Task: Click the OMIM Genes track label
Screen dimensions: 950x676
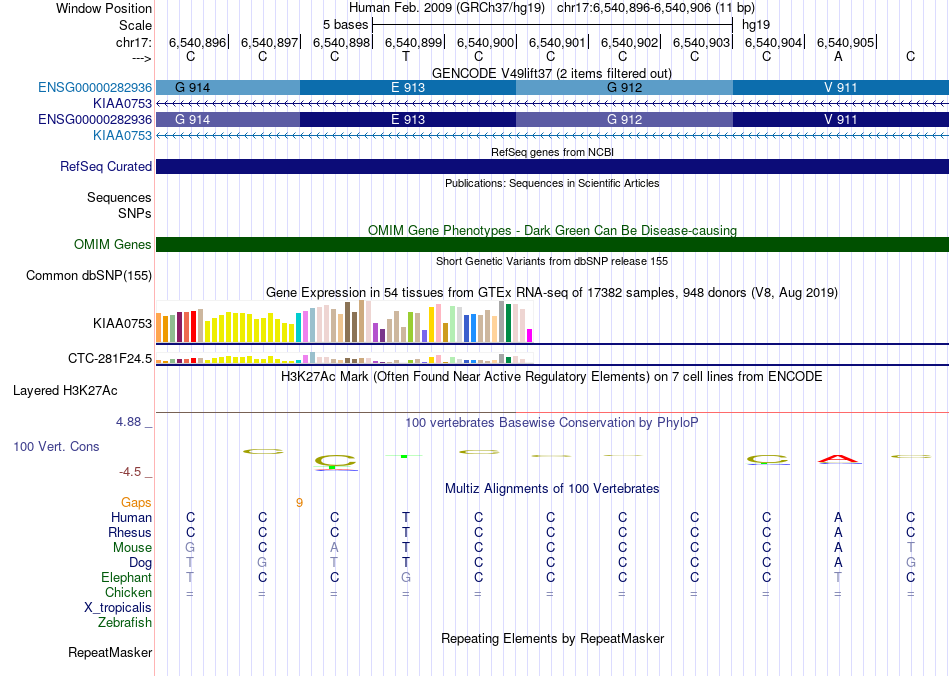Action: coord(113,245)
